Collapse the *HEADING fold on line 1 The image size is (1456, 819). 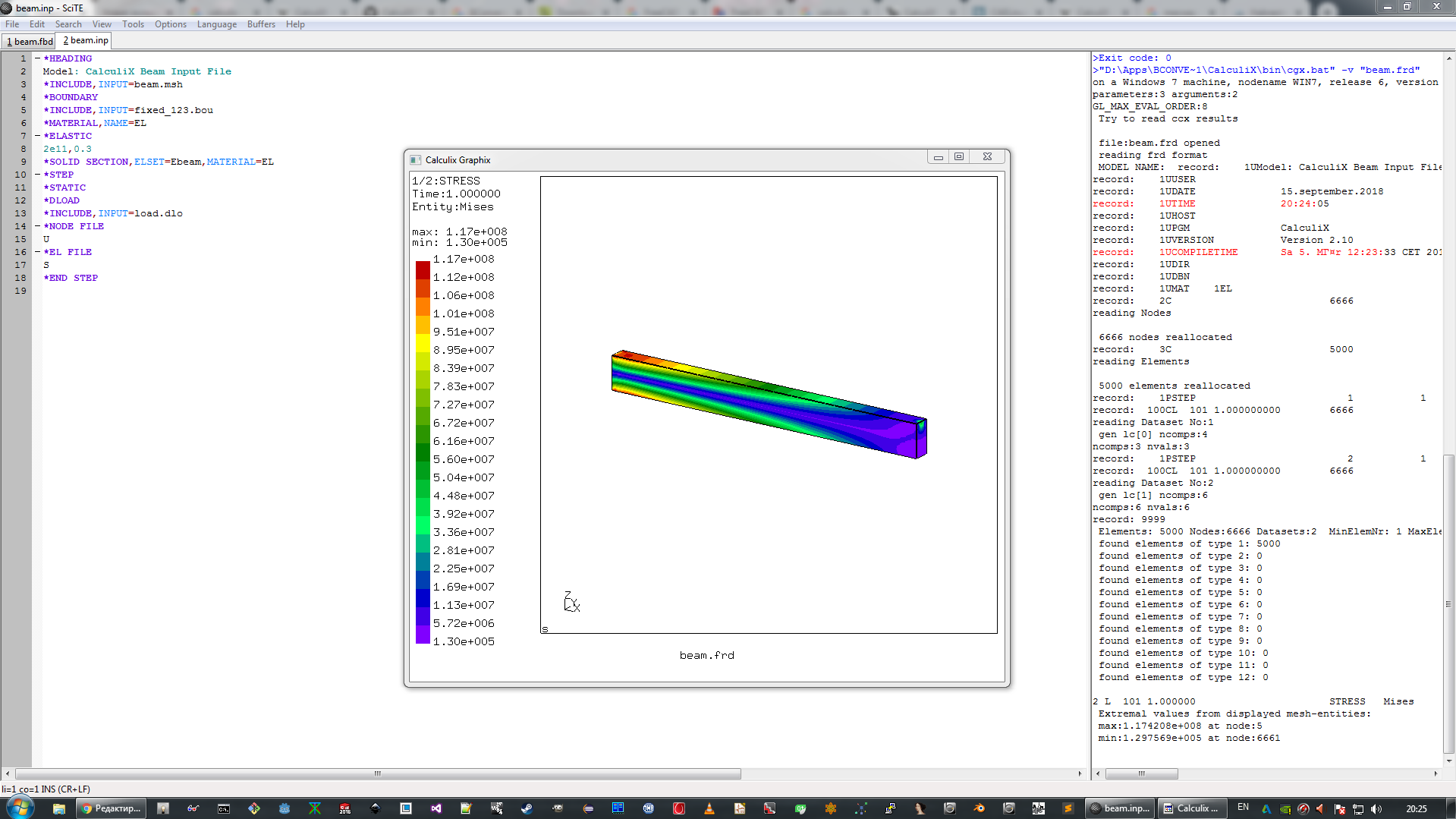tap(37, 58)
